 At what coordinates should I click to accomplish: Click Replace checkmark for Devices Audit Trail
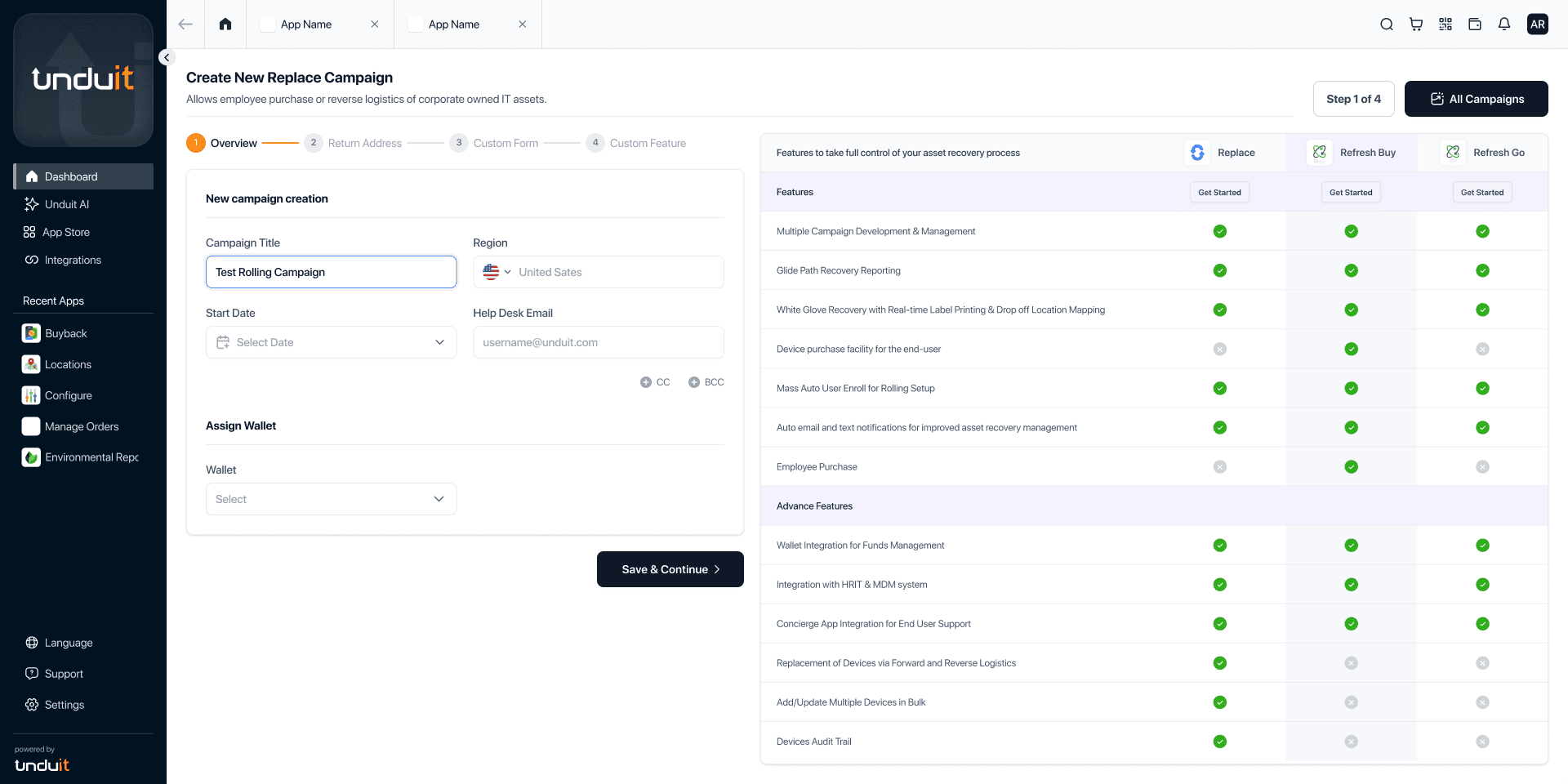(1219, 742)
